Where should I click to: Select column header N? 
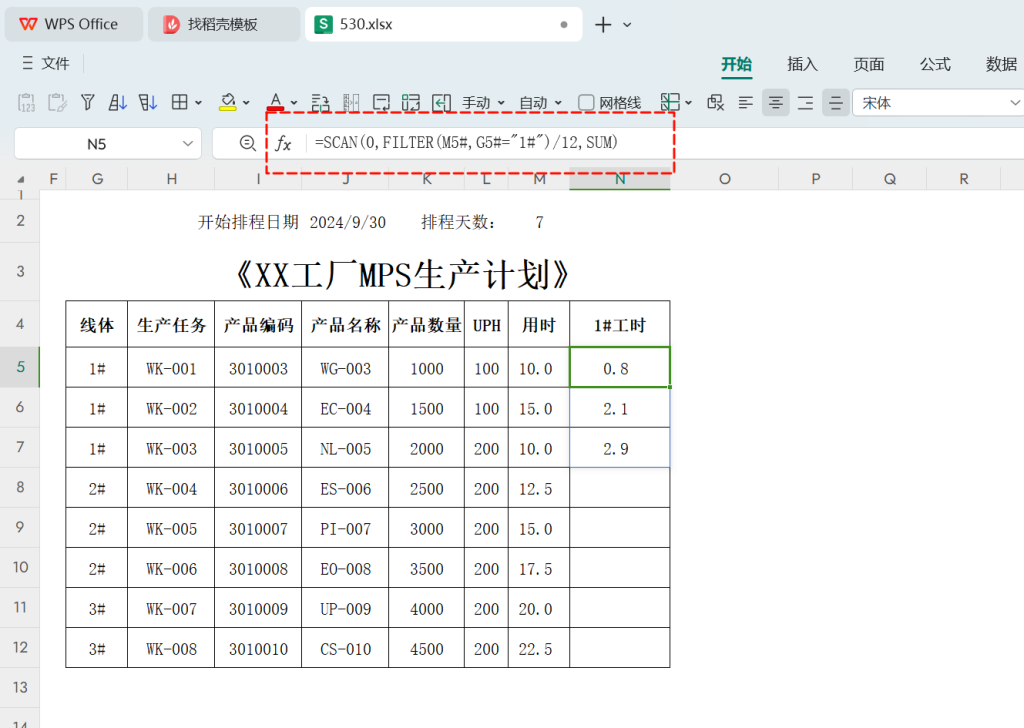(x=620, y=179)
